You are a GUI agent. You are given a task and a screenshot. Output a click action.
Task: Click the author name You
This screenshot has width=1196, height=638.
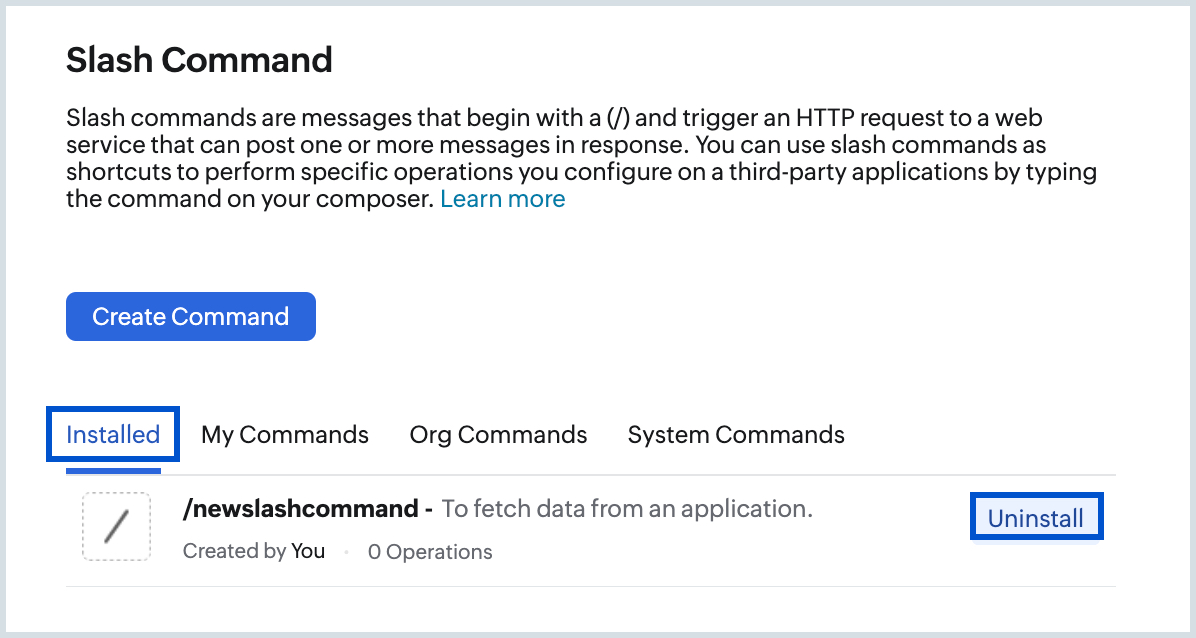click(x=308, y=551)
